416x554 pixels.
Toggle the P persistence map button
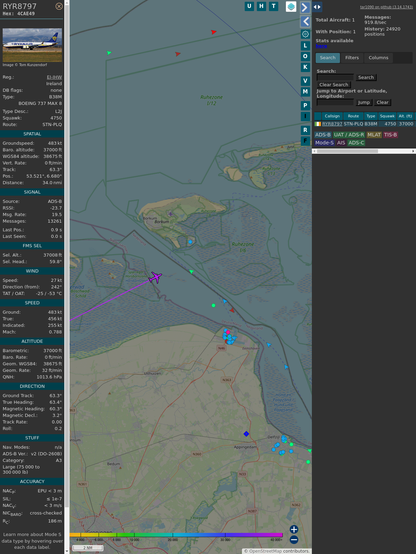pos(305,105)
